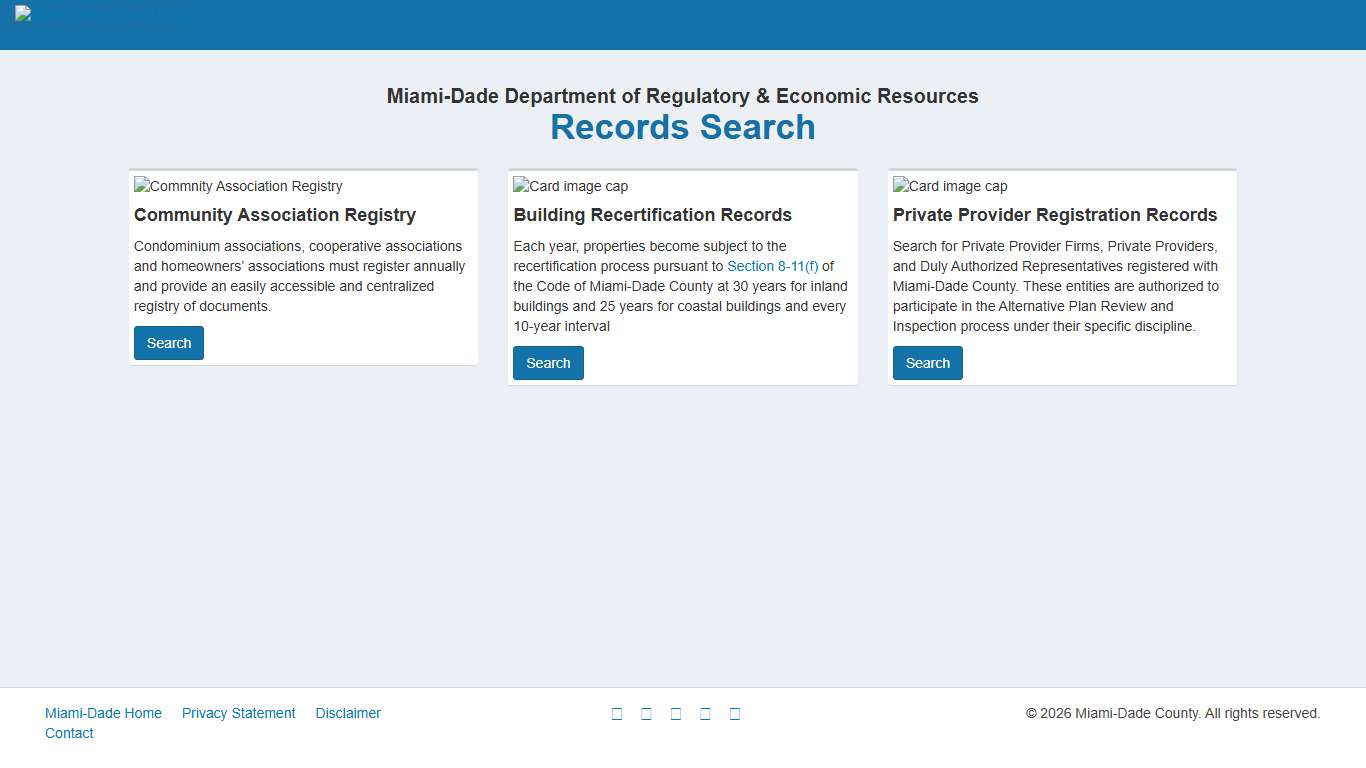
Task: Click the Community Association Registry card image
Action: [237, 186]
